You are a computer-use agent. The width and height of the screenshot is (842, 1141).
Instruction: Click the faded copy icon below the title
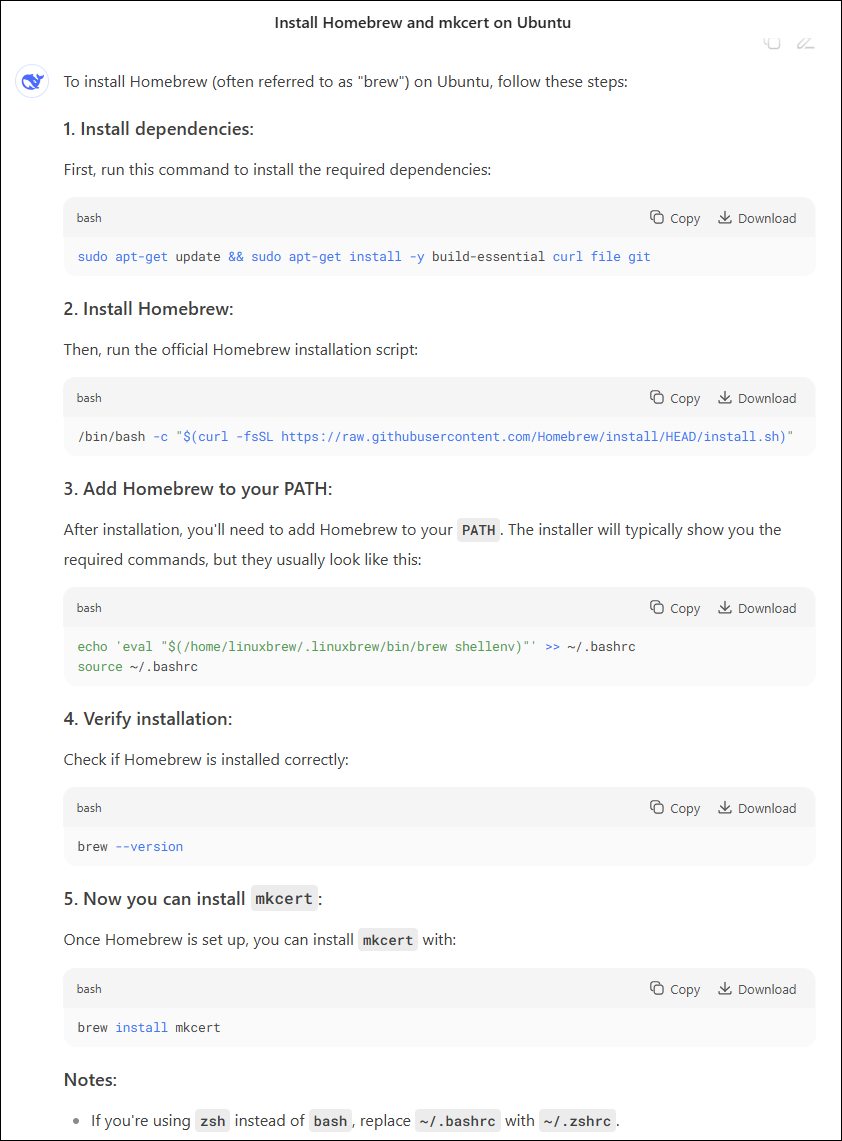[772, 43]
